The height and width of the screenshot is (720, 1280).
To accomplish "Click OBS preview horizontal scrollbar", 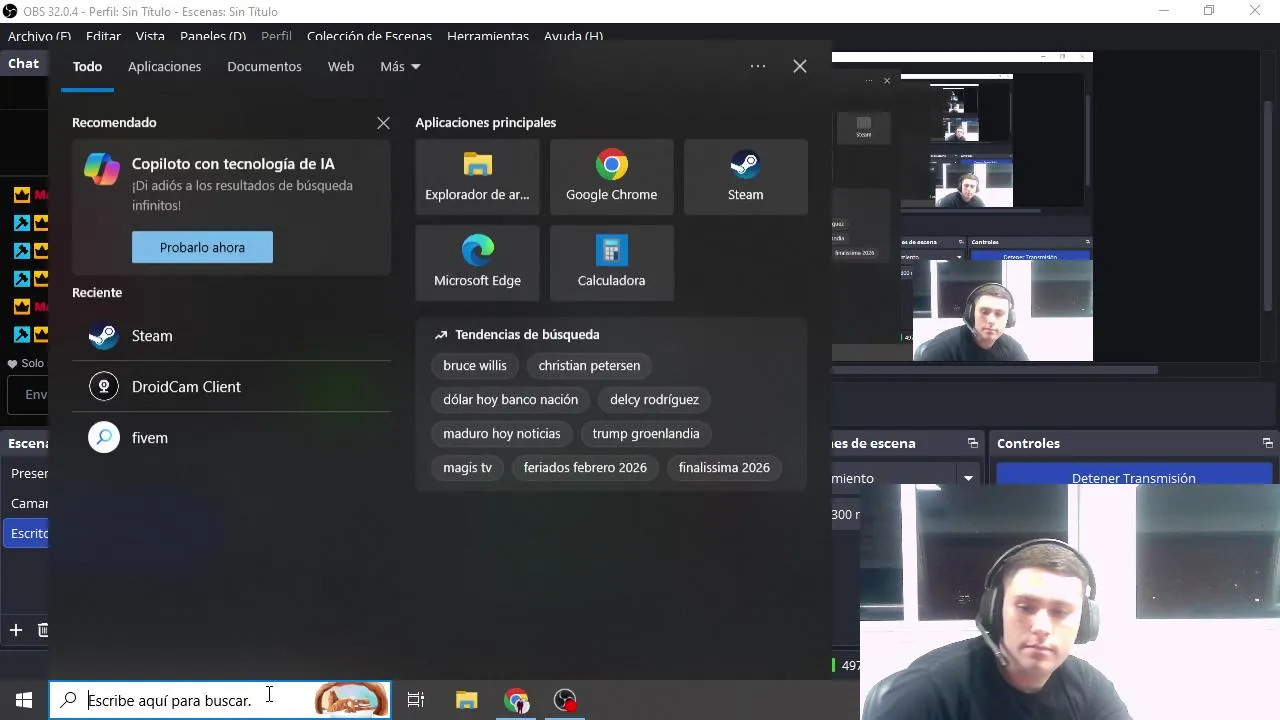I will point(995,370).
